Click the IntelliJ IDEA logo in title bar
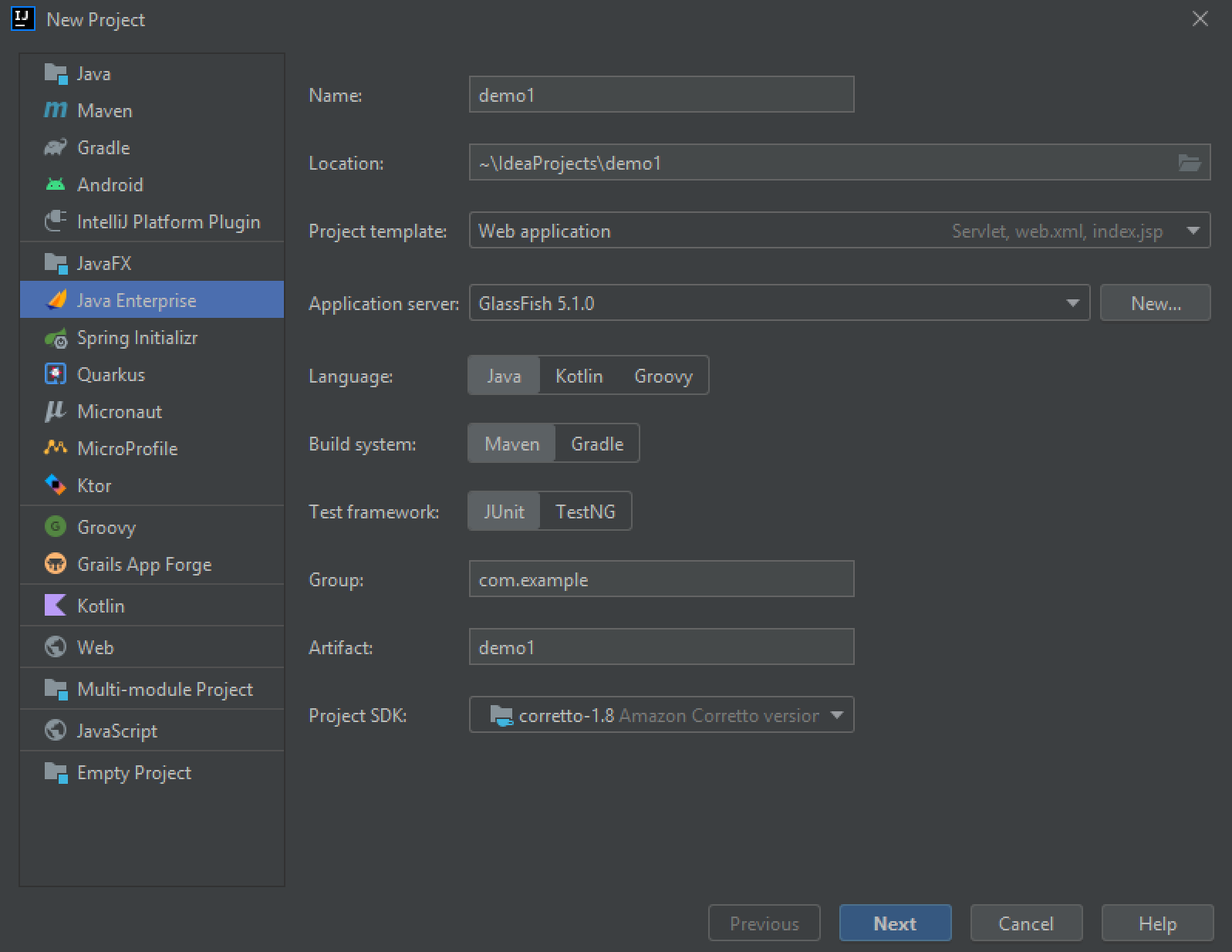1232x952 pixels. click(x=23, y=19)
